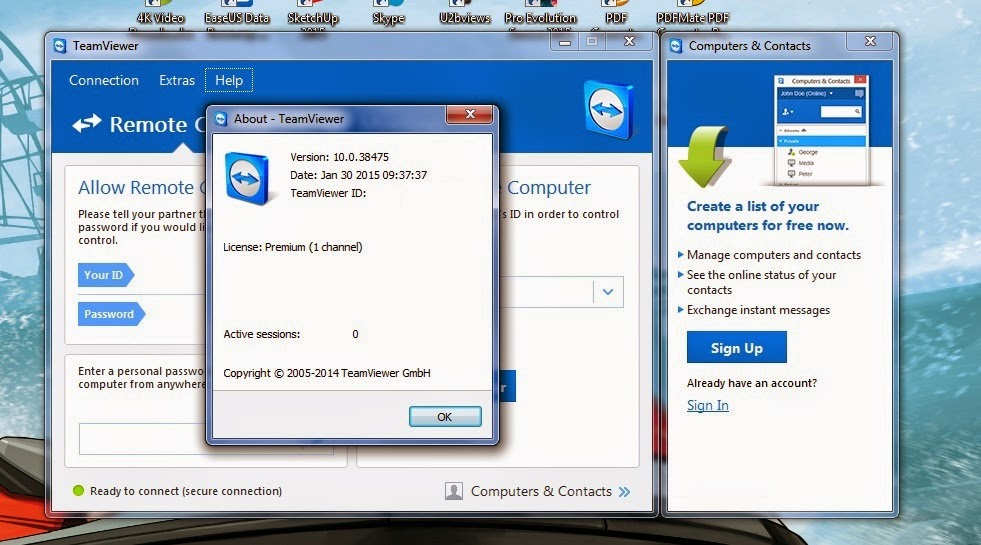Viewport: 981px width, 545px height.
Task: Click the 4K Video desktop shortcut
Action: pyautogui.click(x=160, y=16)
